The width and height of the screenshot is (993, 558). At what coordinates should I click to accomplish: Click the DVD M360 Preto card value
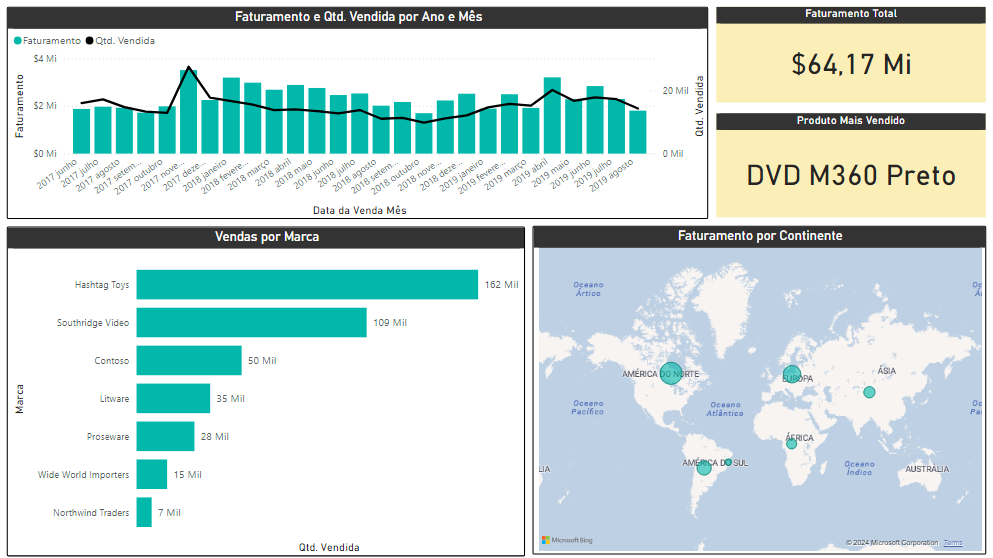click(851, 175)
